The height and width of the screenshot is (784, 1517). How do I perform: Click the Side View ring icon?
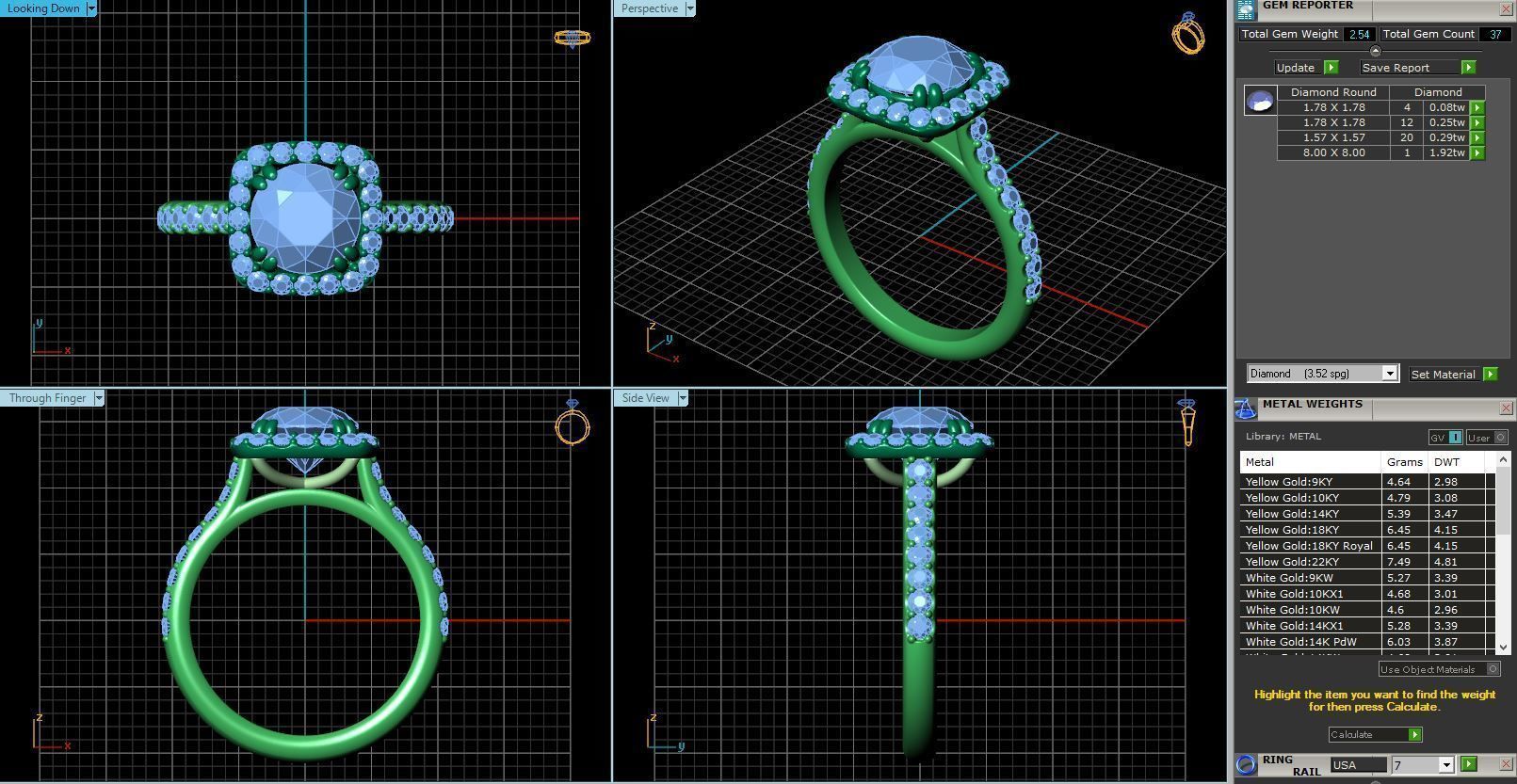pos(1187,422)
